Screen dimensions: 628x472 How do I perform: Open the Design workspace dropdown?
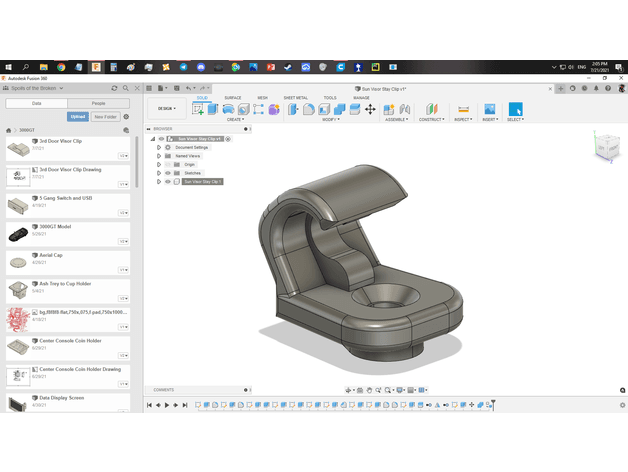[167, 109]
